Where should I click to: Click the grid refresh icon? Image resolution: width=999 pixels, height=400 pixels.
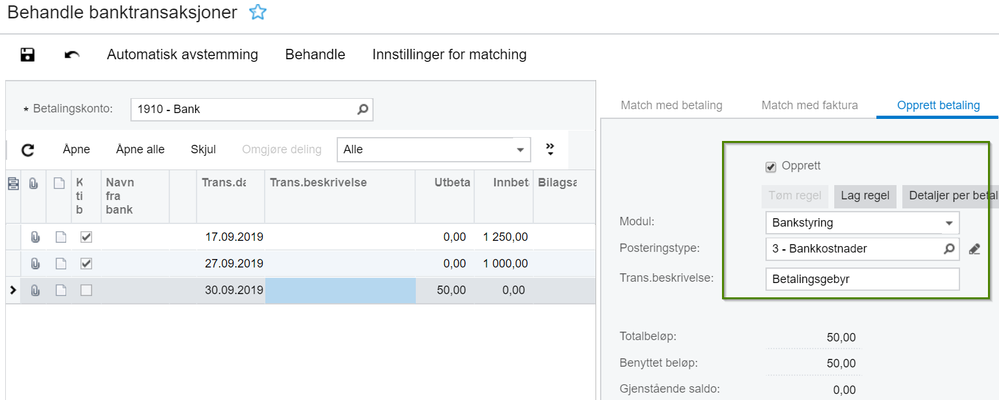28,150
